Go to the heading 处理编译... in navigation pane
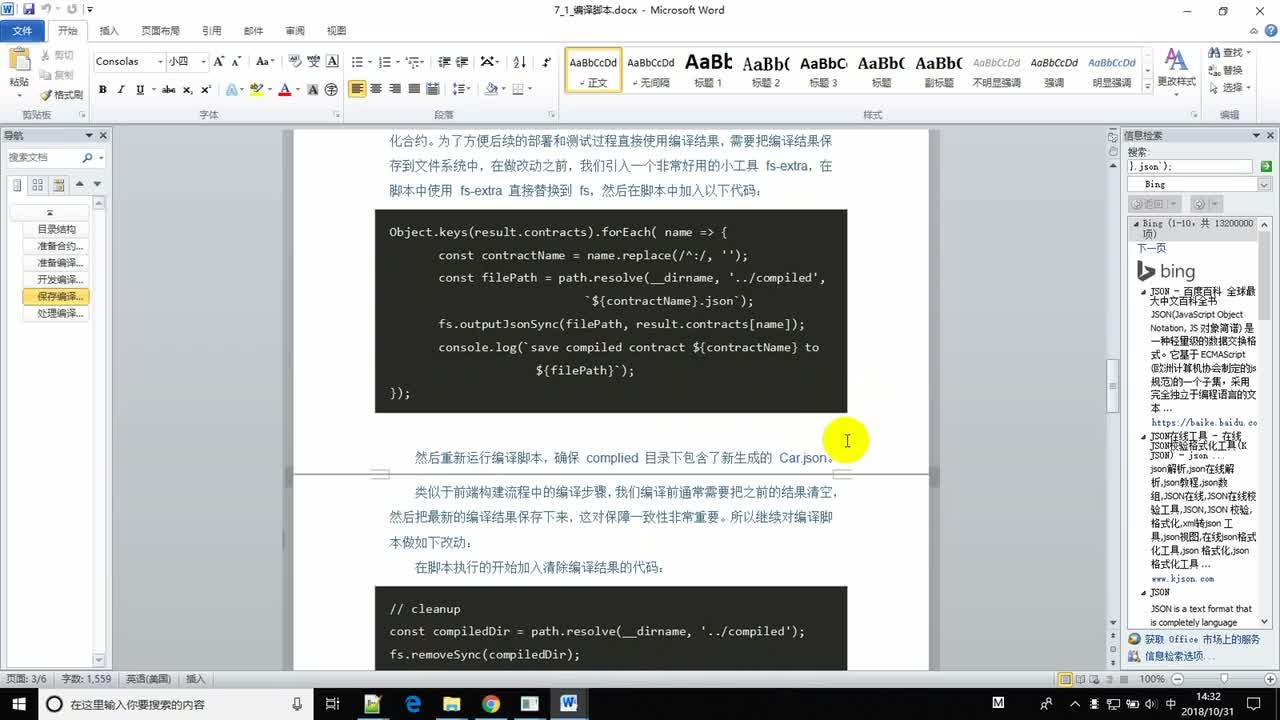The height and width of the screenshot is (720, 1280). (56, 313)
